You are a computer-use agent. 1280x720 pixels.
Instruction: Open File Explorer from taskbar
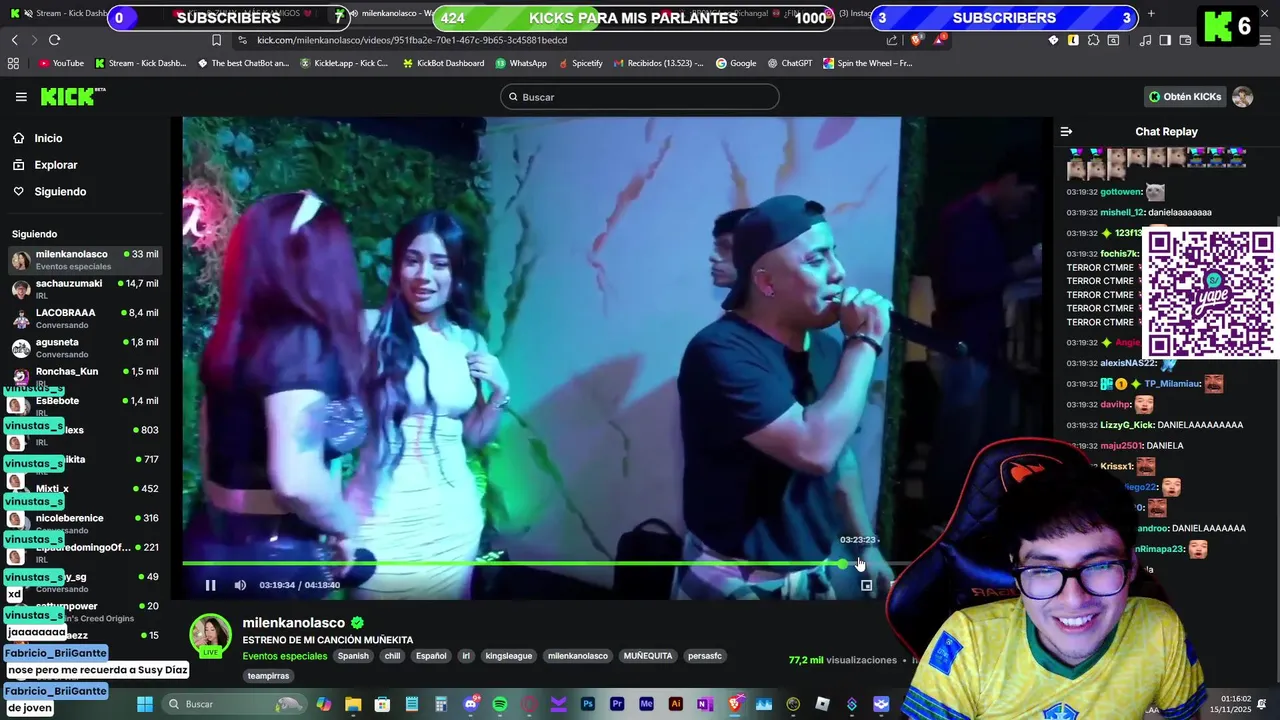click(353, 704)
